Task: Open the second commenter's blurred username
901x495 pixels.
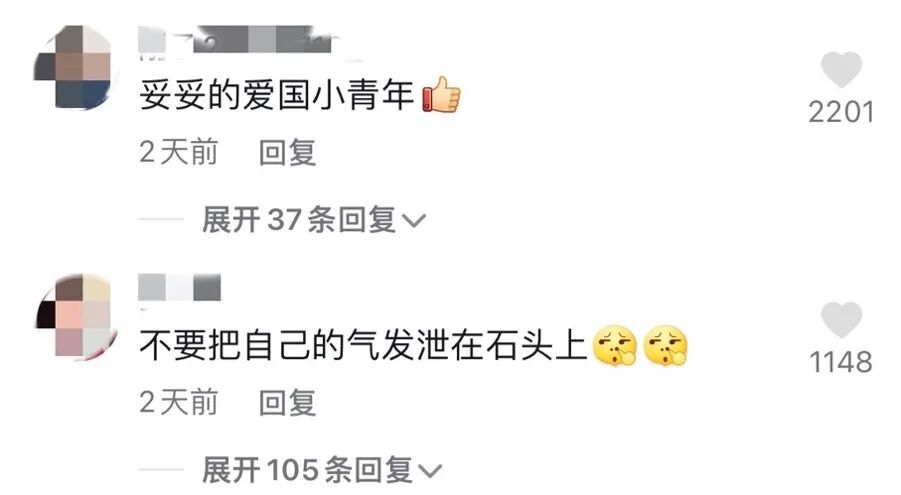Action: 179,287
